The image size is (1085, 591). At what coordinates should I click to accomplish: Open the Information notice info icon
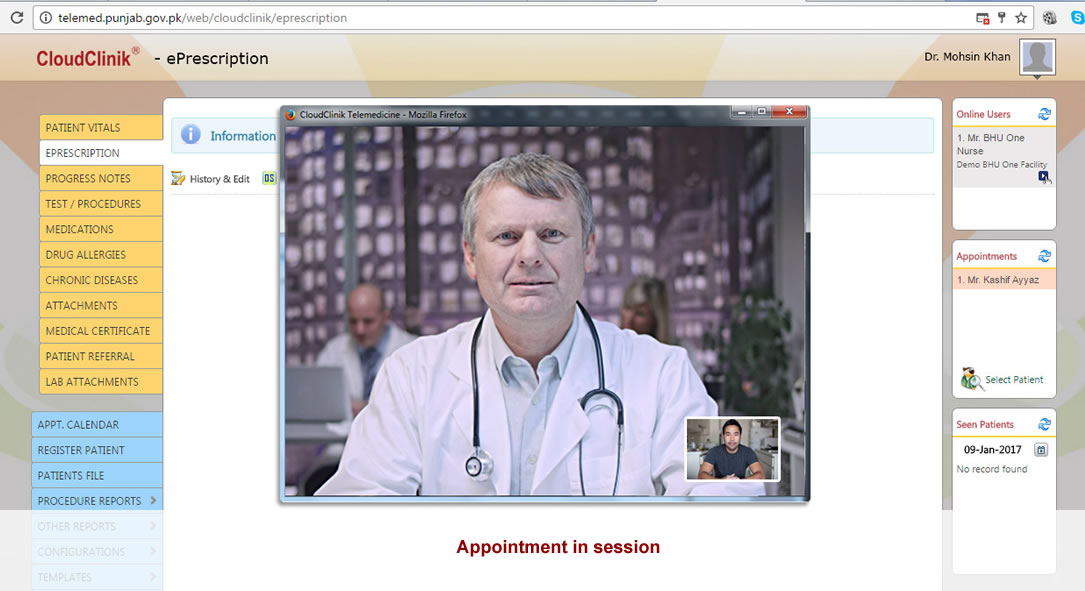point(189,135)
